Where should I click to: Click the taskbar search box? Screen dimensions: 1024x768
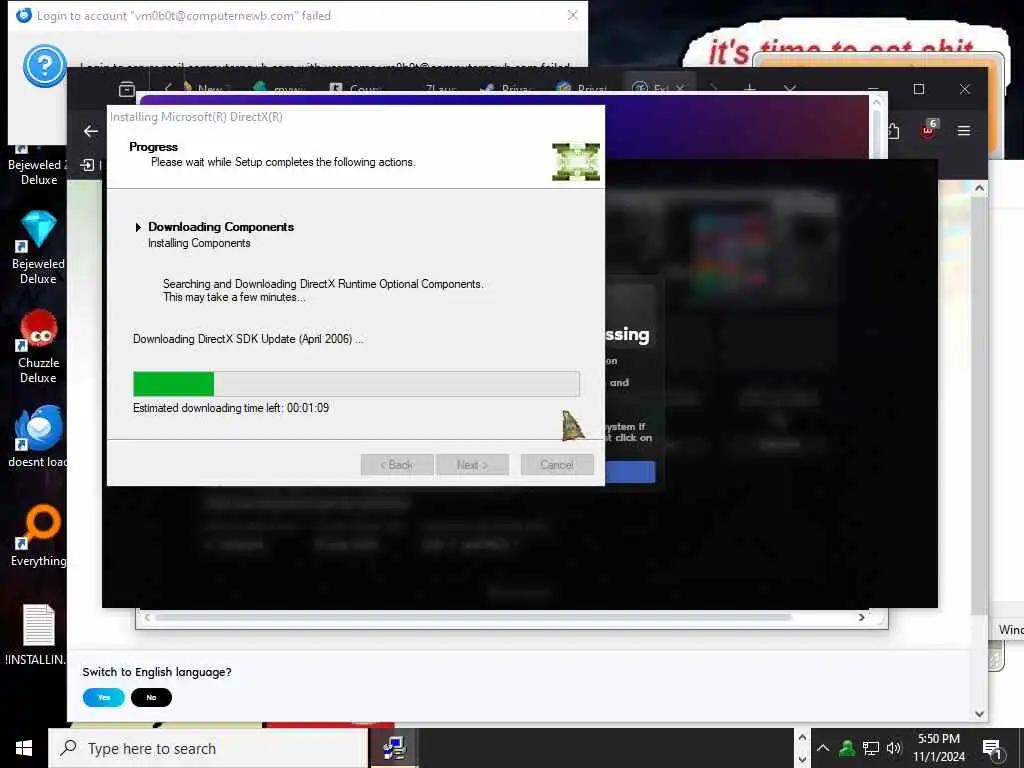[208, 748]
